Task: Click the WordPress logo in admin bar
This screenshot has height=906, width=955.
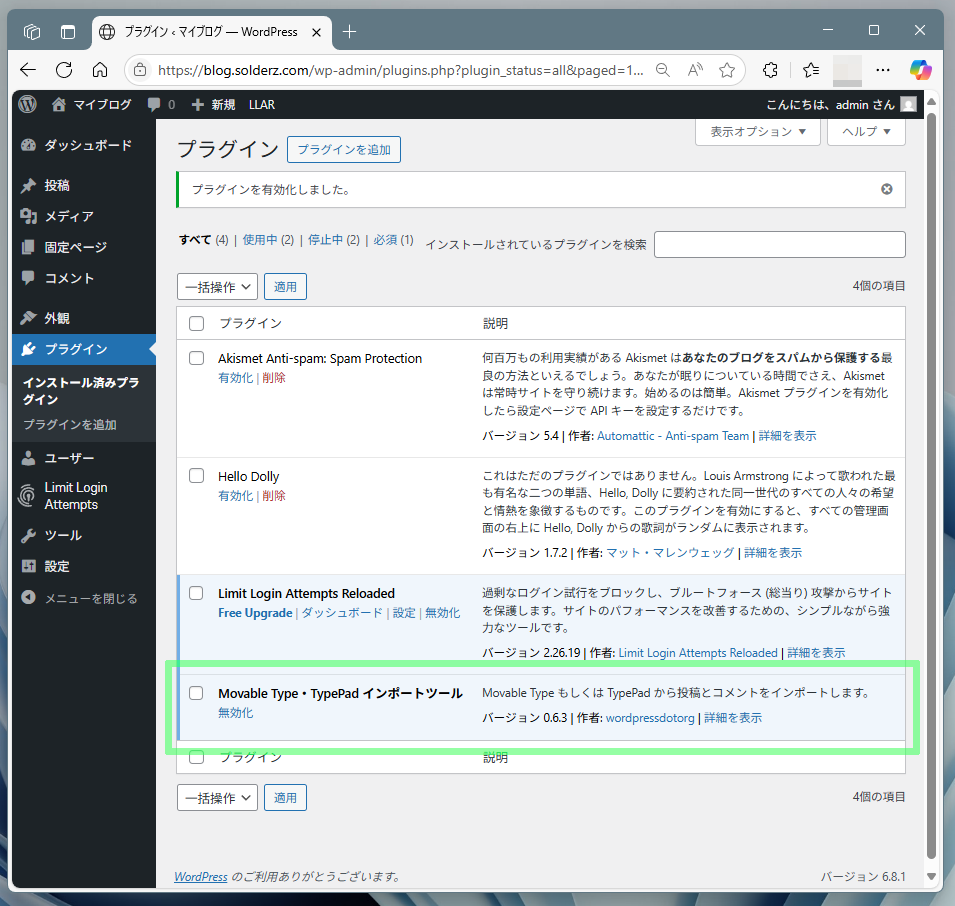Action: 28,104
